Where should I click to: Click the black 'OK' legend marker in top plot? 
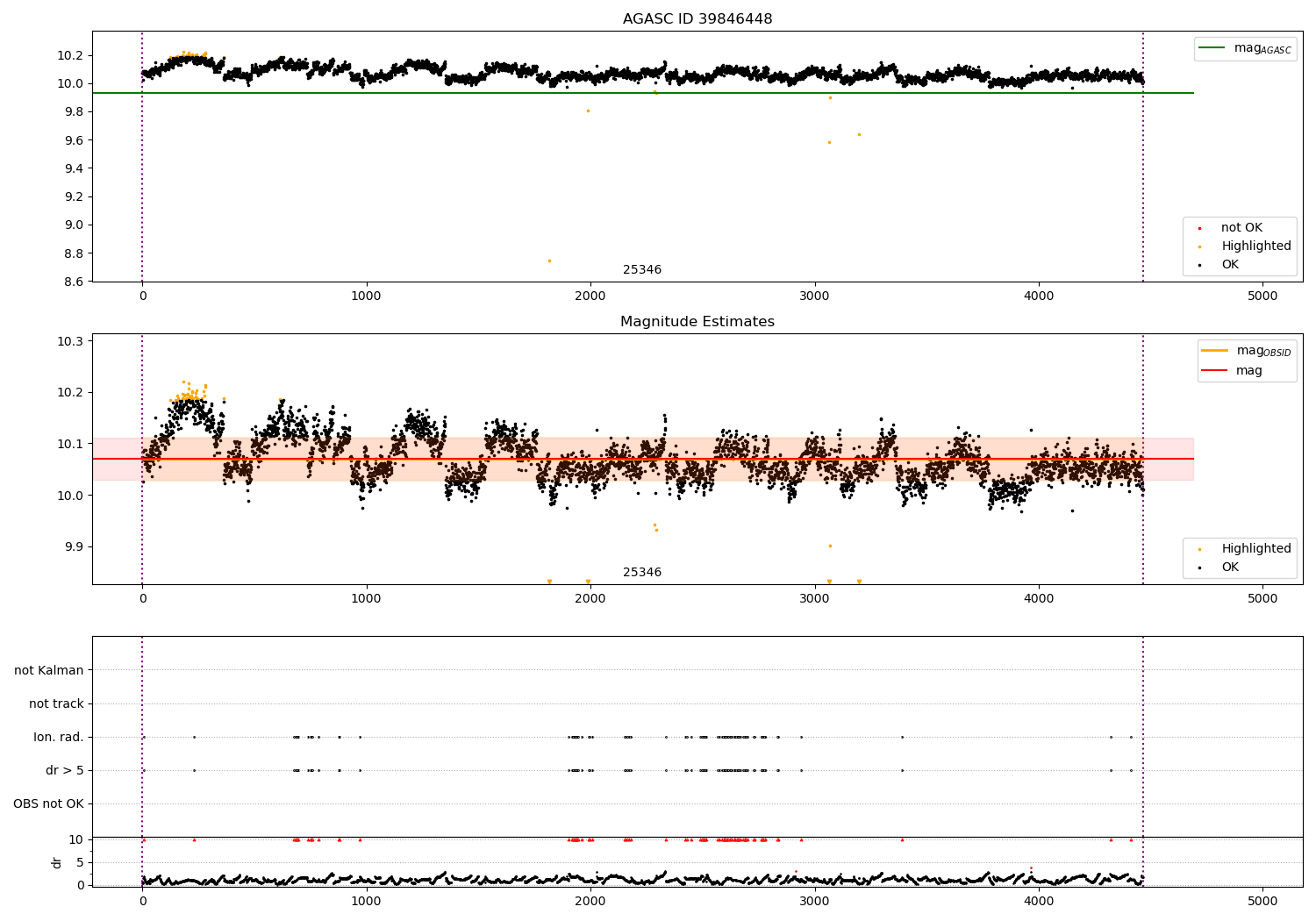(x=1200, y=265)
